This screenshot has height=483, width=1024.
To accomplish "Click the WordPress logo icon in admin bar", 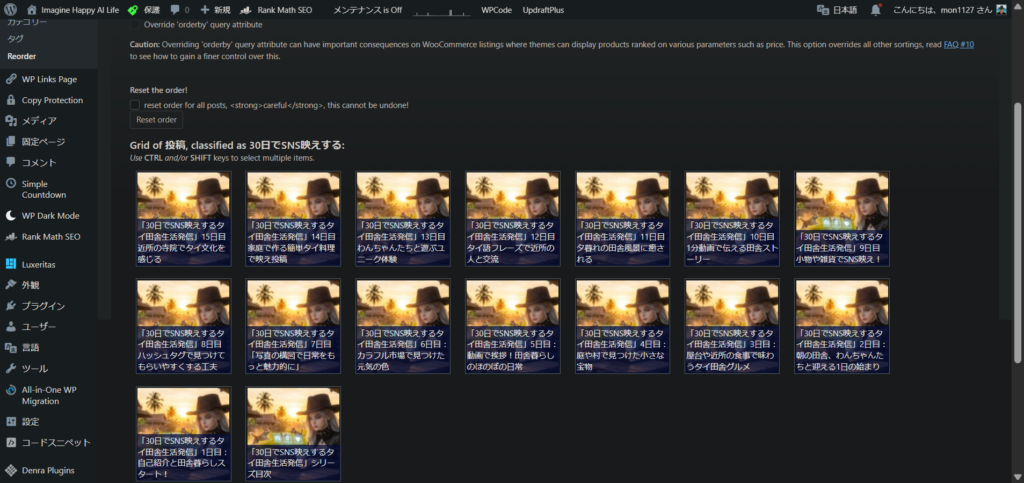I will (10, 9).
